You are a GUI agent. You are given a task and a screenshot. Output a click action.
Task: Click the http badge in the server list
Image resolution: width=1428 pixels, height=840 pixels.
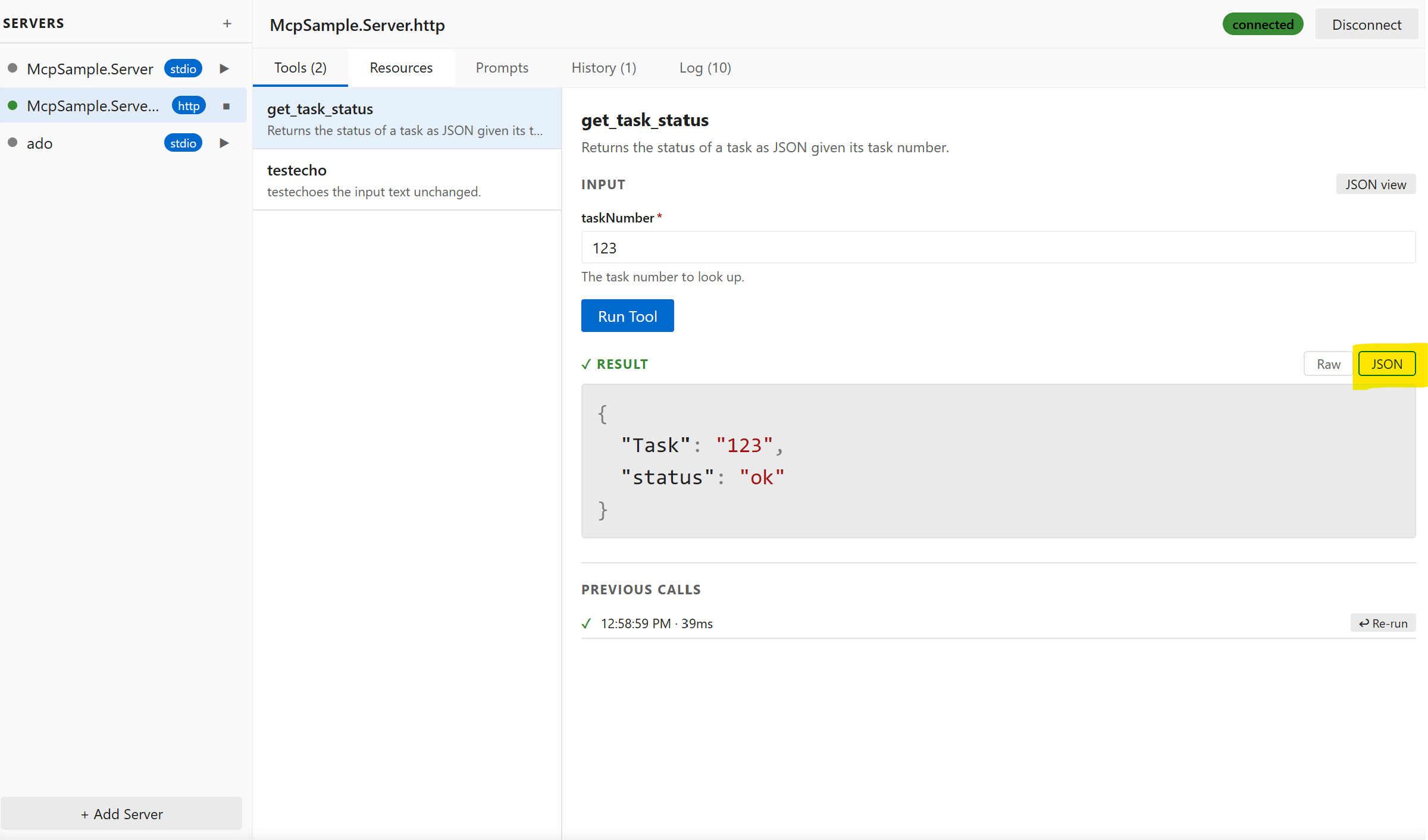(x=188, y=105)
